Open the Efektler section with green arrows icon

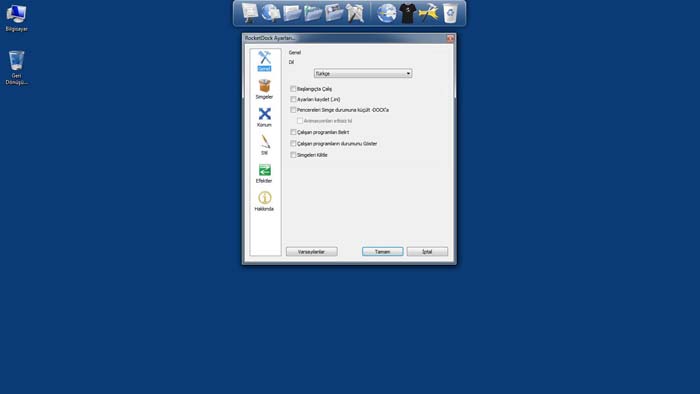click(264, 174)
